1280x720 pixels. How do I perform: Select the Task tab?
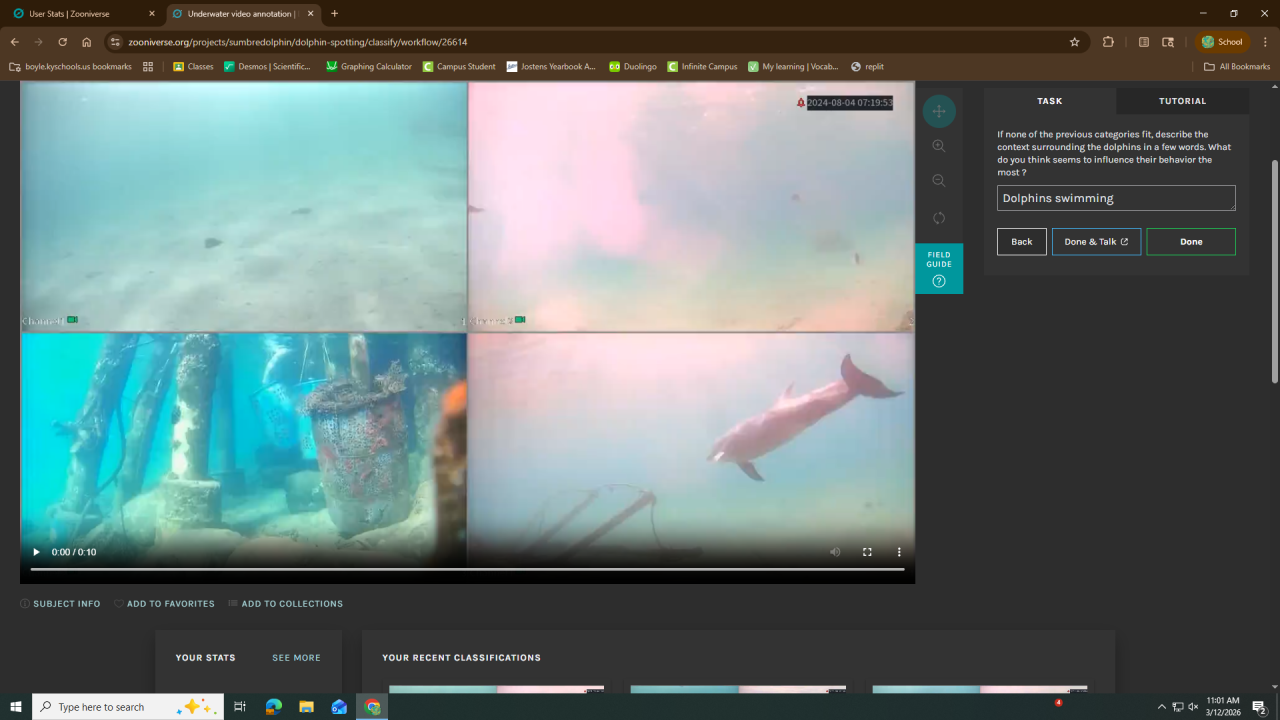[x=1050, y=101]
